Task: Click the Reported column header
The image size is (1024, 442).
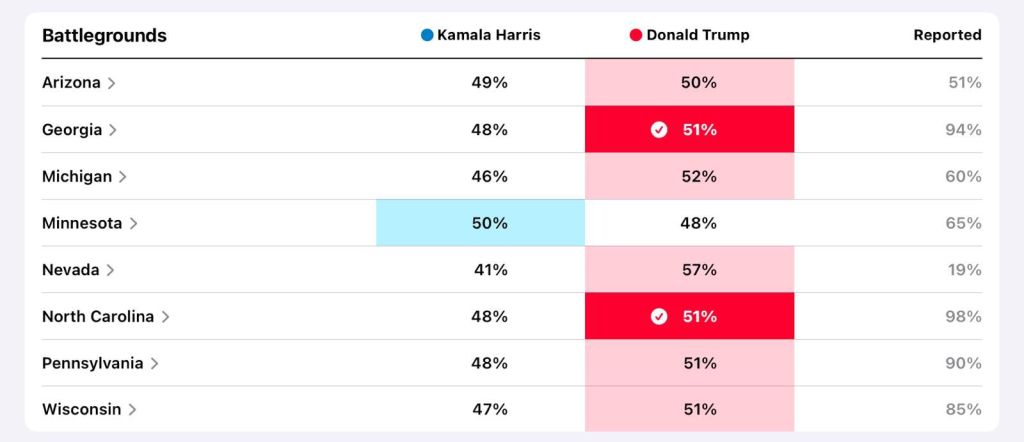Action: click(947, 35)
